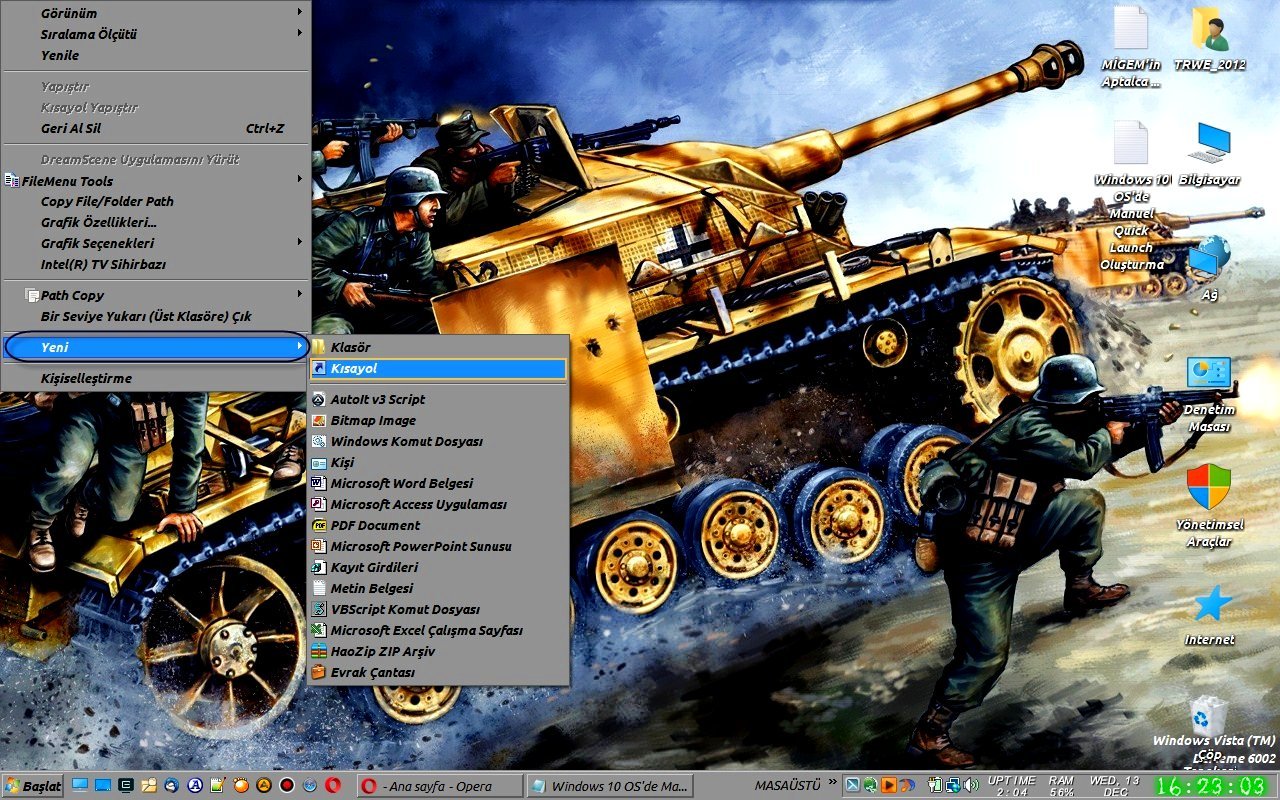
Task: Select Geri Al Sil menu entry
Action: click(156, 128)
